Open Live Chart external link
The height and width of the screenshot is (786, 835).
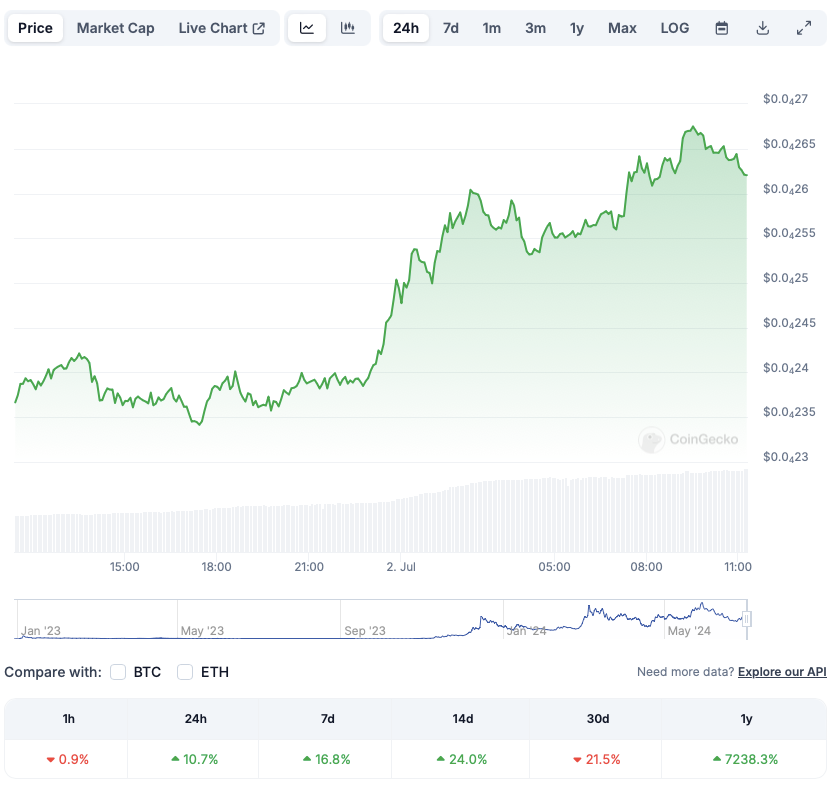point(222,28)
